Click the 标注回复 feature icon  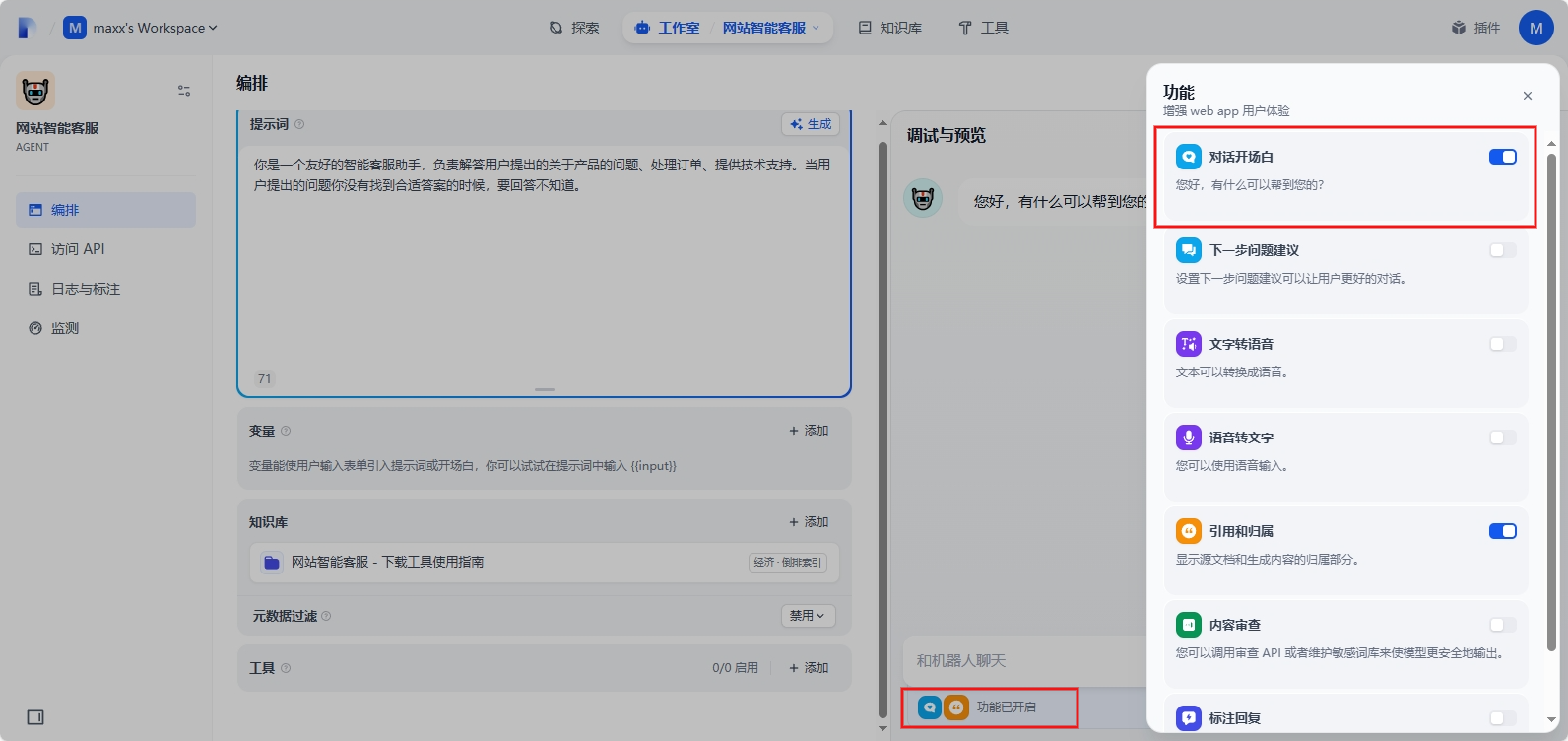tap(1189, 718)
